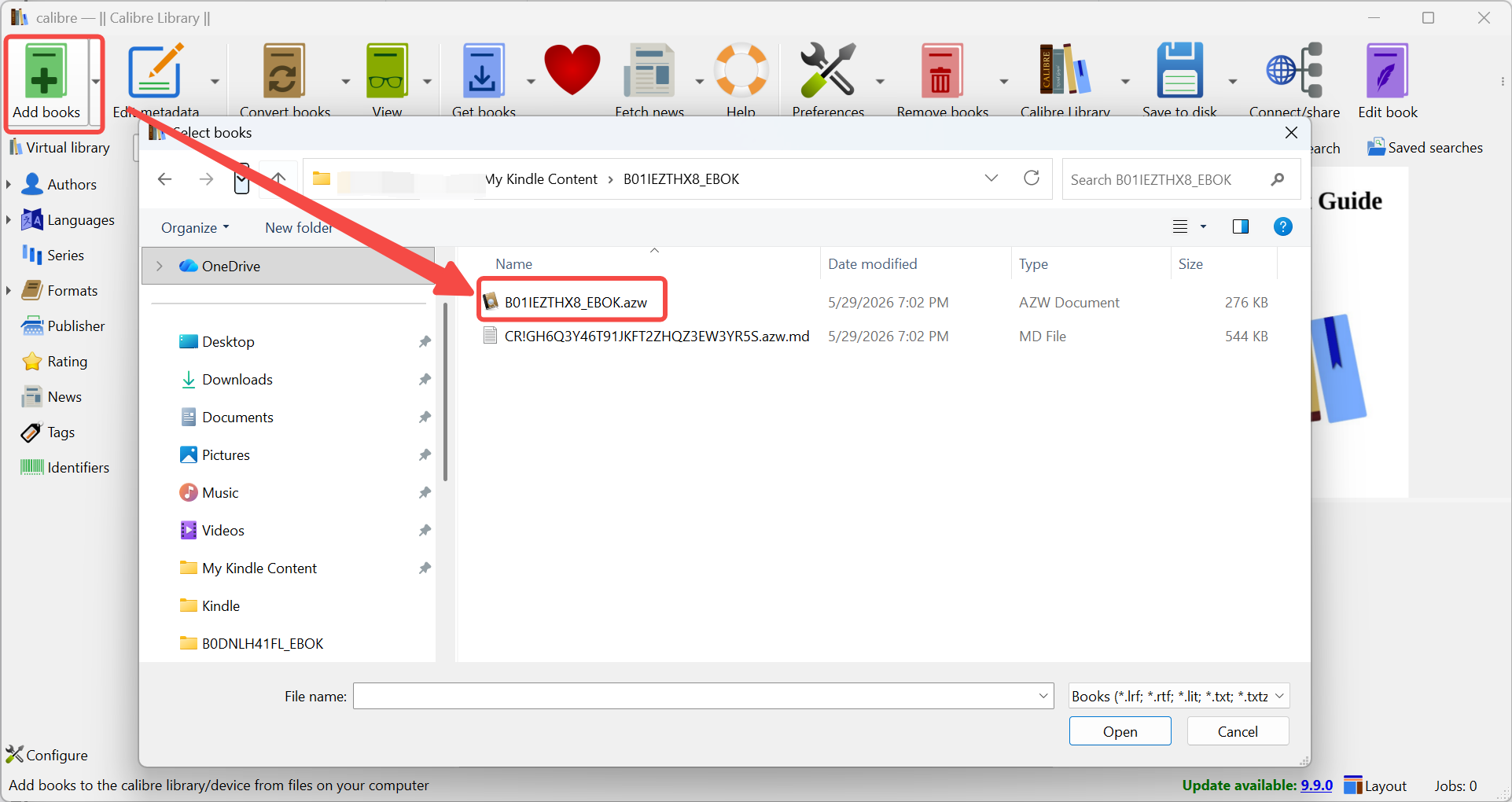The image size is (1512, 802).
Task: Select Publisher in the tag browser
Action: (75, 326)
